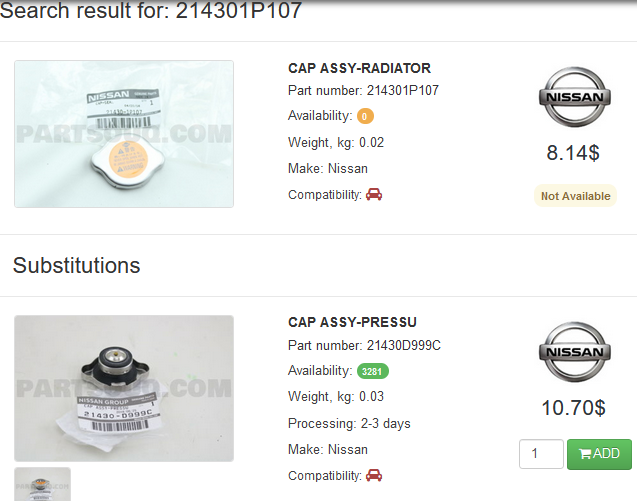The width and height of the screenshot is (637, 501).
Task: Click part number 214301P107 text
Action: pyautogui.click(x=403, y=90)
